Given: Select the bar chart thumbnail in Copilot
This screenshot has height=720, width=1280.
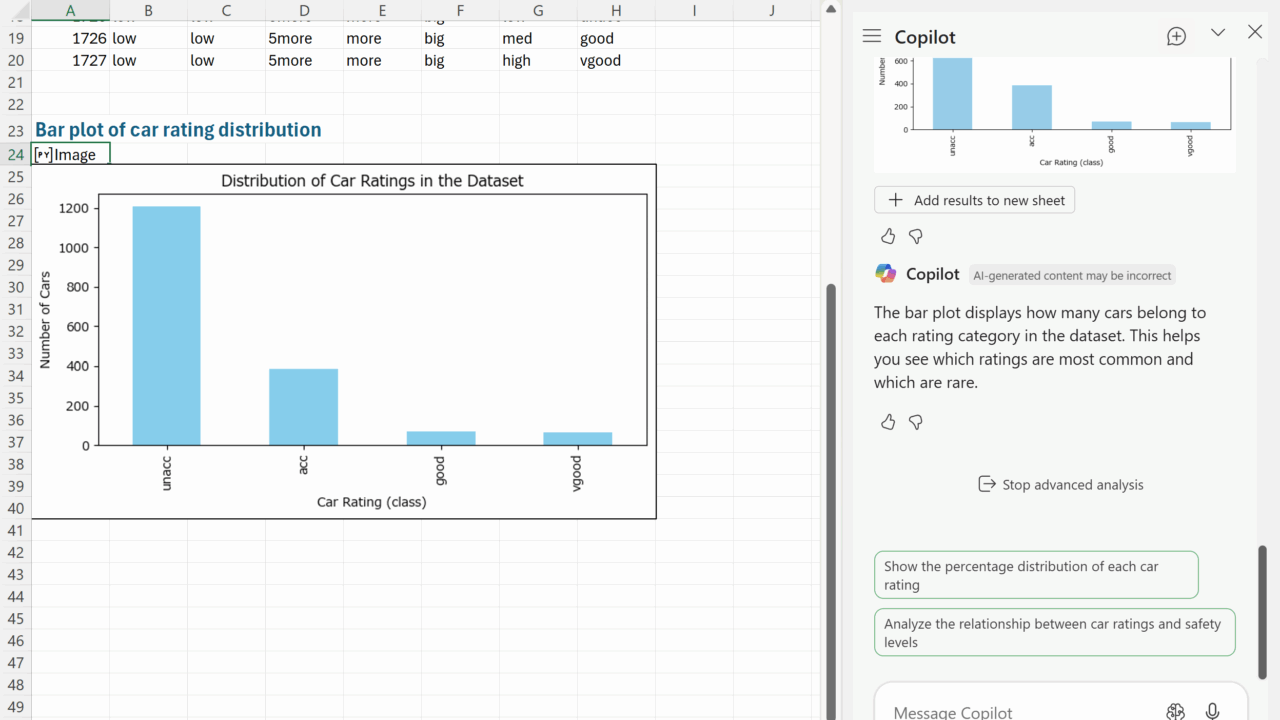Looking at the screenshot, I should [1054, 112].
